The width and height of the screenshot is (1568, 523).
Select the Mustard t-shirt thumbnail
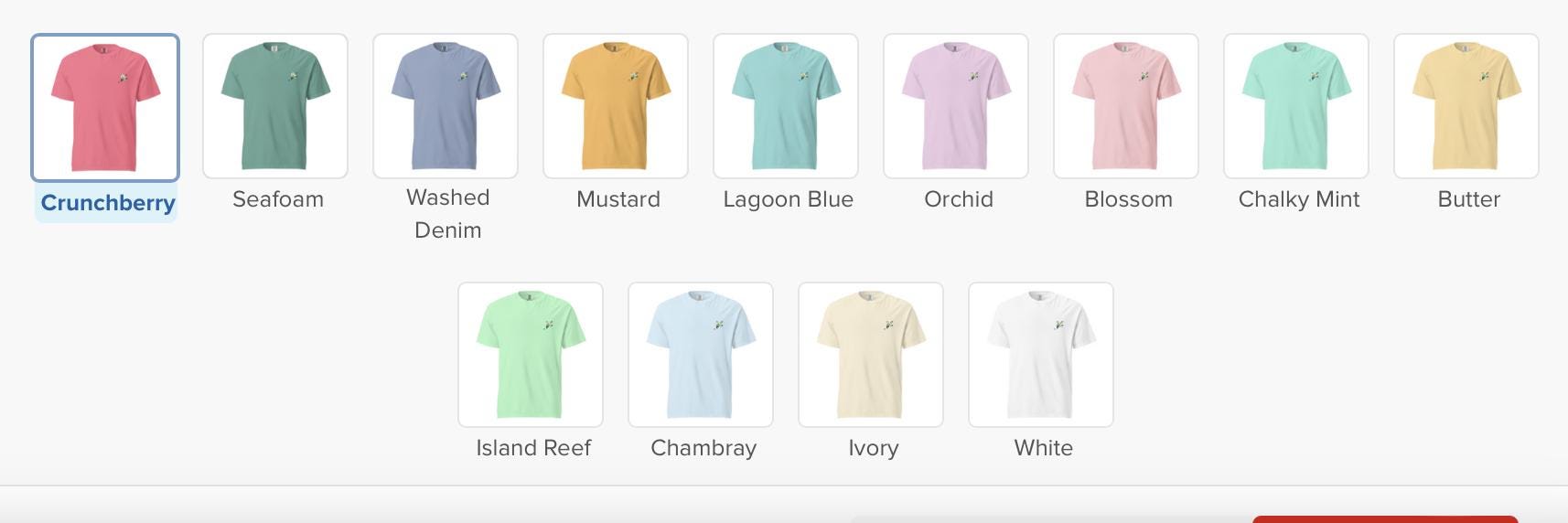tap(616, 106)
